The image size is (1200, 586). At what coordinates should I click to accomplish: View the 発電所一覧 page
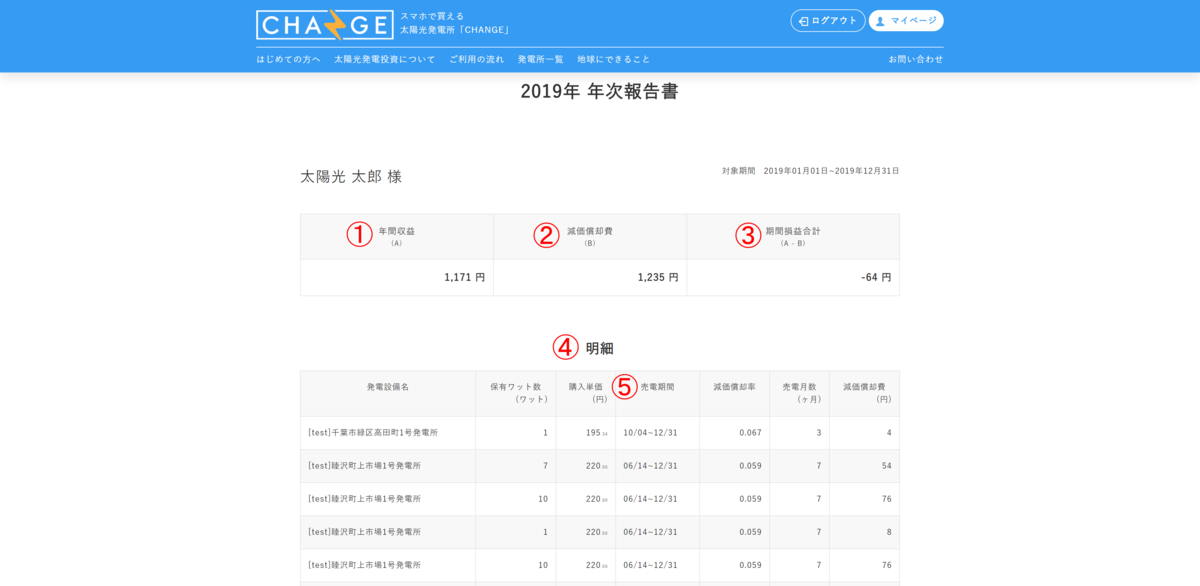click(x=541, y=59)
